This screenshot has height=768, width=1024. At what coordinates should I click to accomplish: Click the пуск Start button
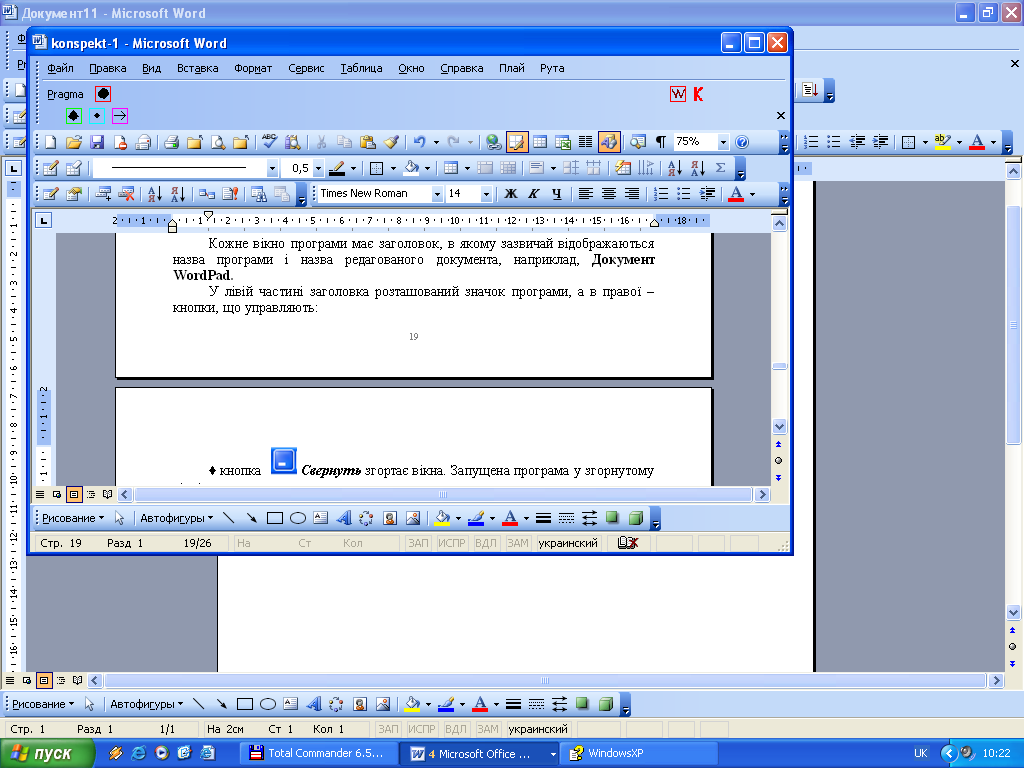(46, 753)
